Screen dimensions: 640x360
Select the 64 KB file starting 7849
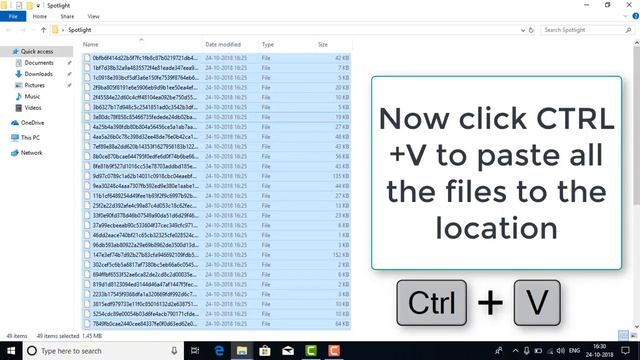[x=216, y=324]
